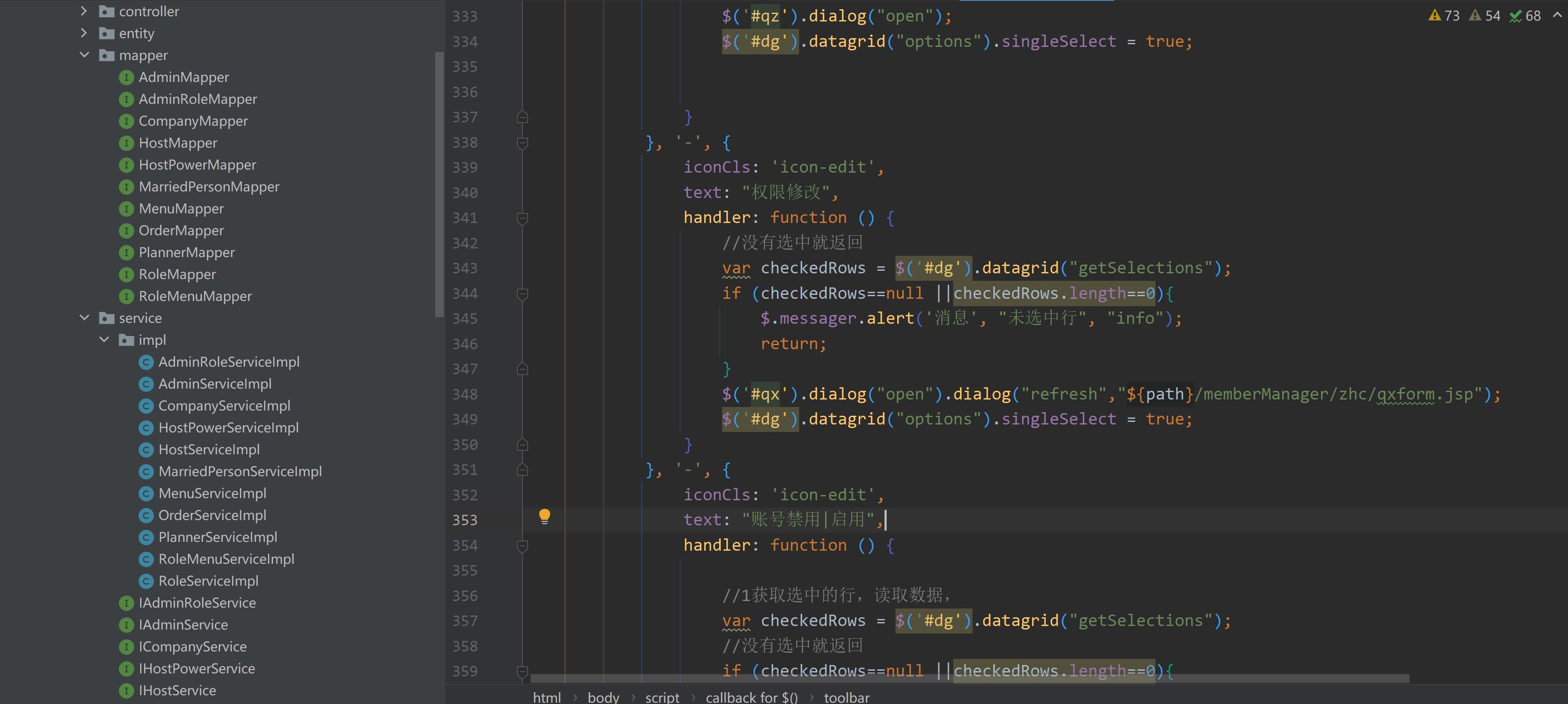Select RoleMenuServiceImpl class
The width and height of the screenshot is (1568, 704).
(x=226, y=559)
